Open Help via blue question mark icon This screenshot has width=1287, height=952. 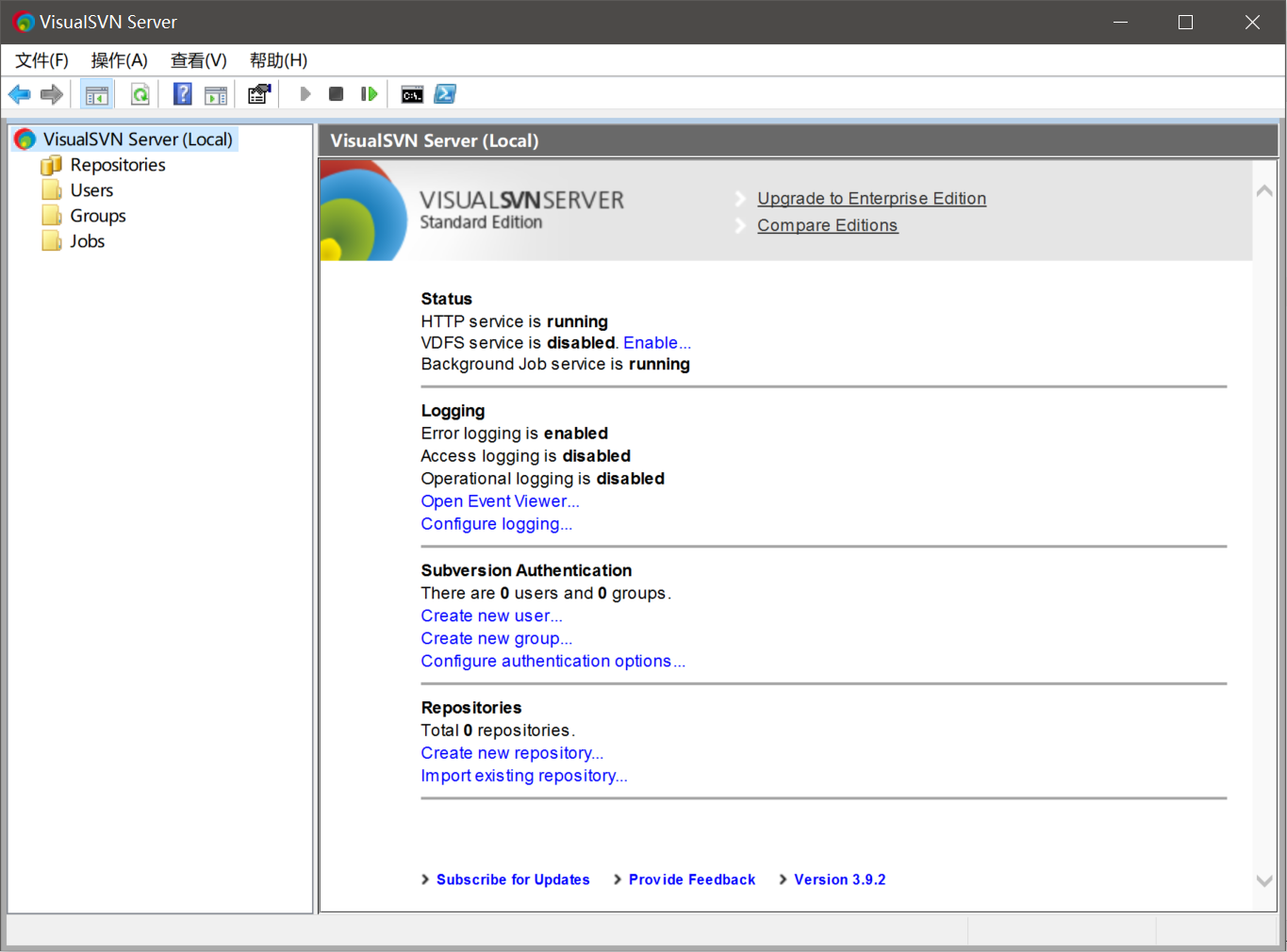183,94
